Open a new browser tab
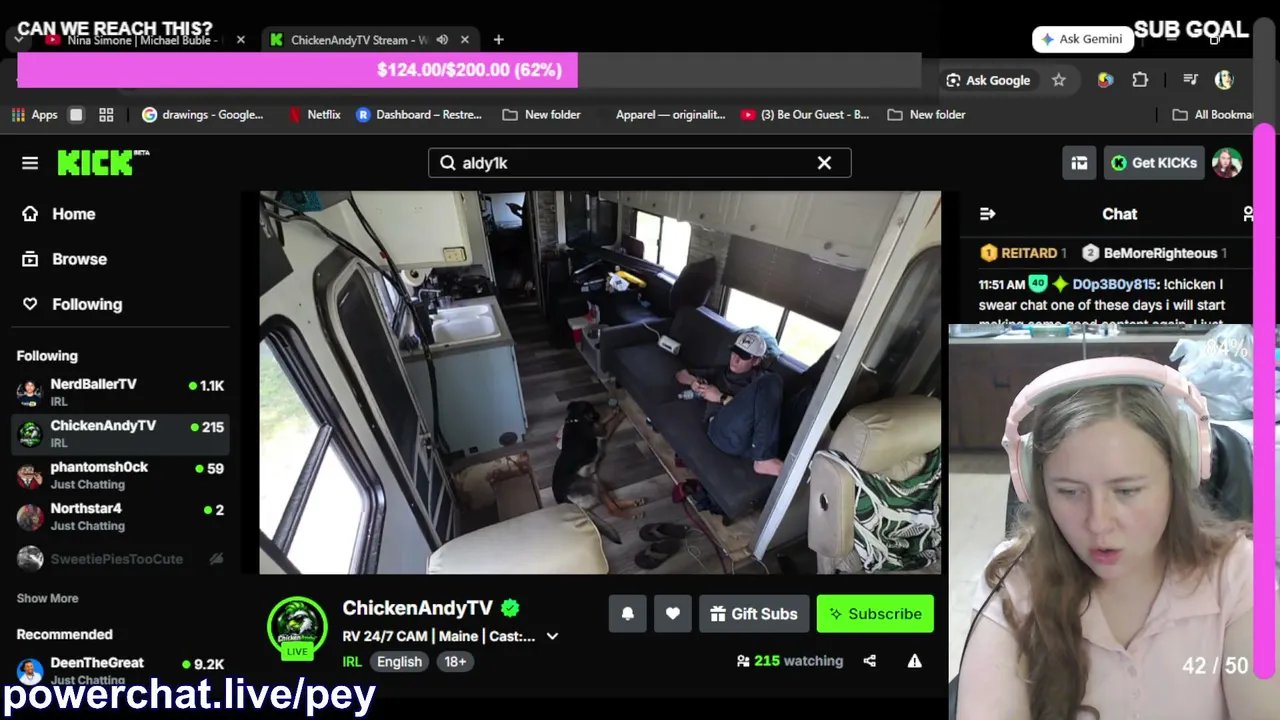The height and width of the screenshot is (720, 1280). [498, 40]
